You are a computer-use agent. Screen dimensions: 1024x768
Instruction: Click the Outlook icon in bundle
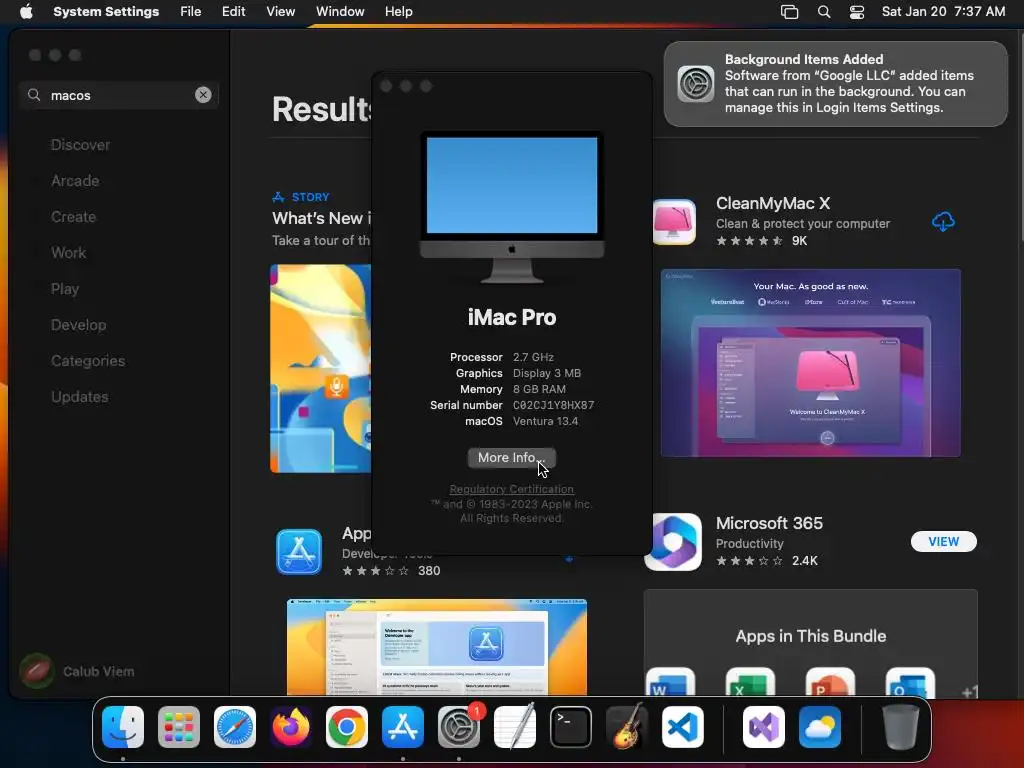pyautogui.click(x=910, y=682)
